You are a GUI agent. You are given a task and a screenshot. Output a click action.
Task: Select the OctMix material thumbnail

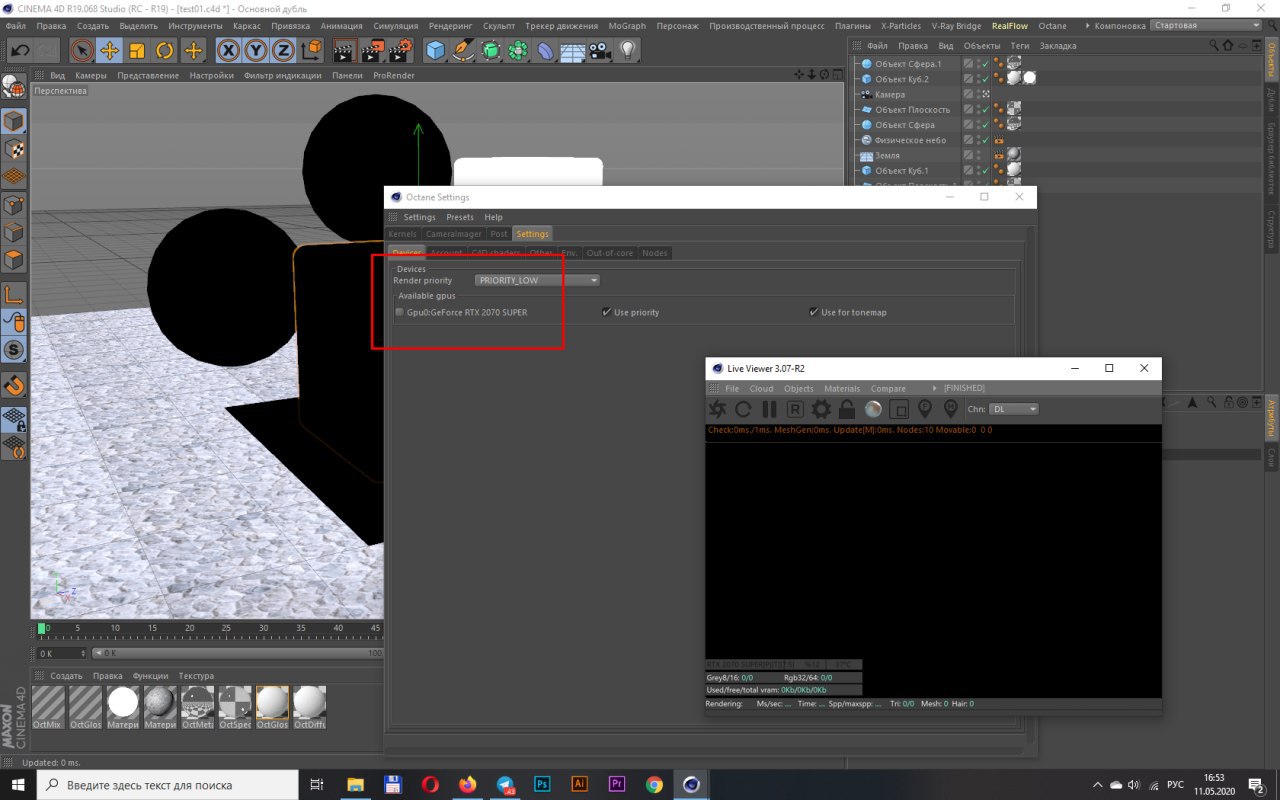click(48, 707)
